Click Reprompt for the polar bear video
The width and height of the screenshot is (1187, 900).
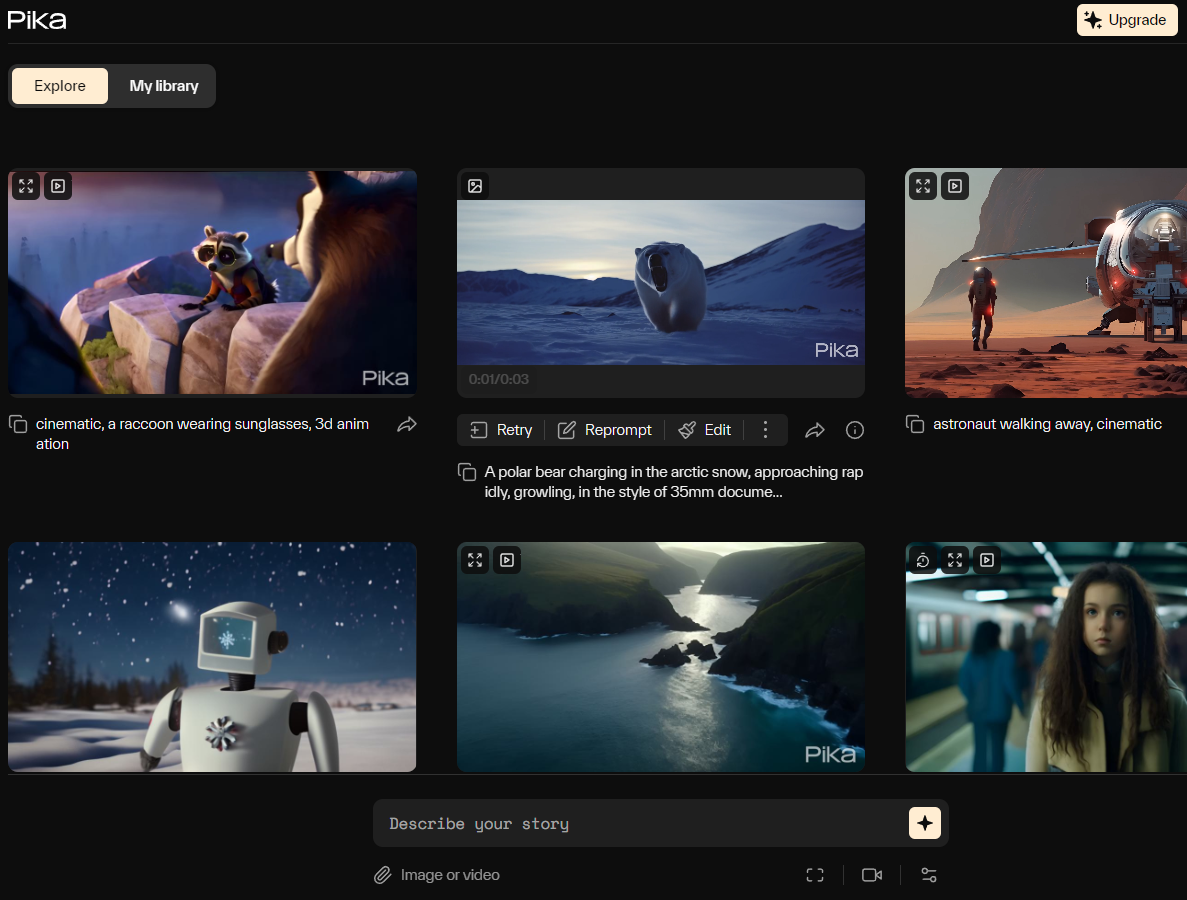pyautogui.click(x=605, y=430)
